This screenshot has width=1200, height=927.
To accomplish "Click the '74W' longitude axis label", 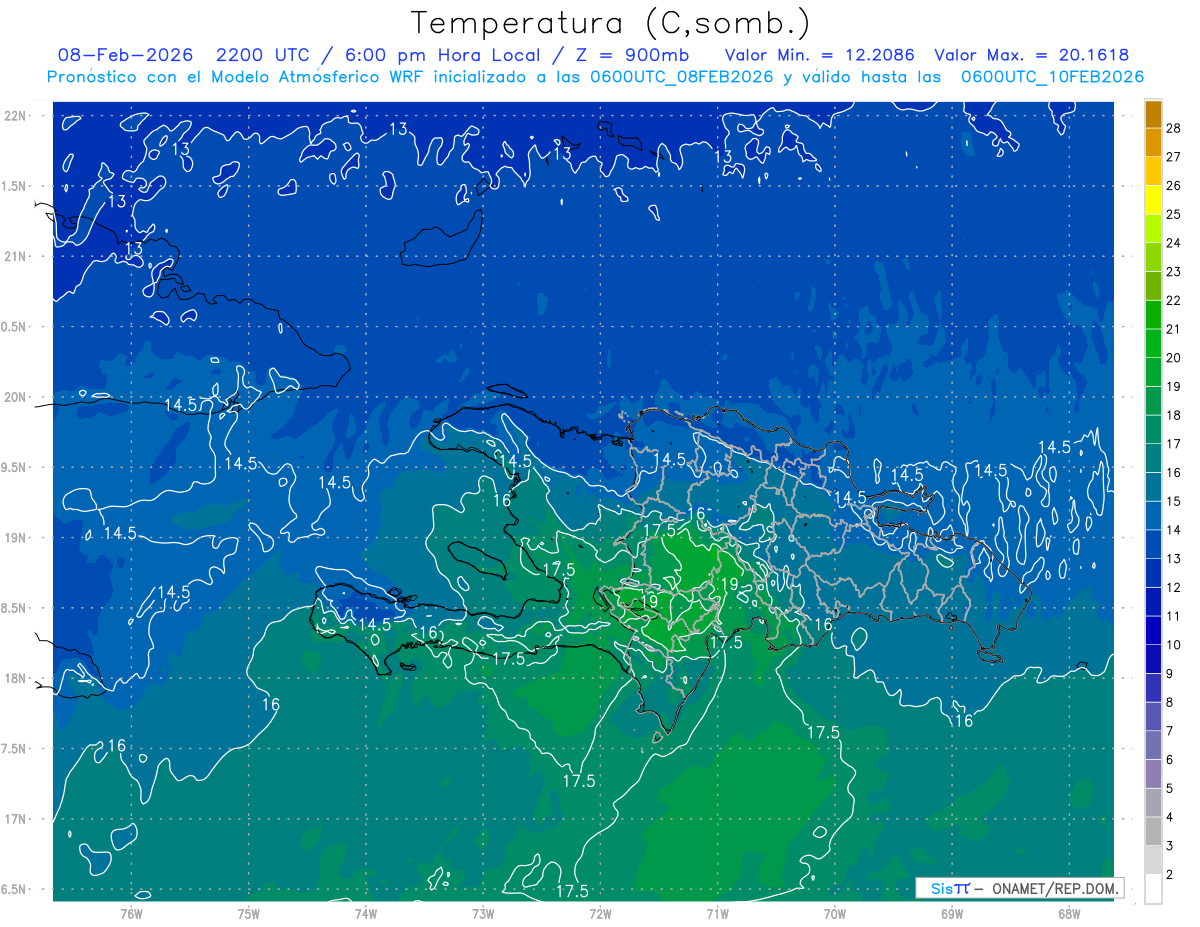I will (366, 913).
